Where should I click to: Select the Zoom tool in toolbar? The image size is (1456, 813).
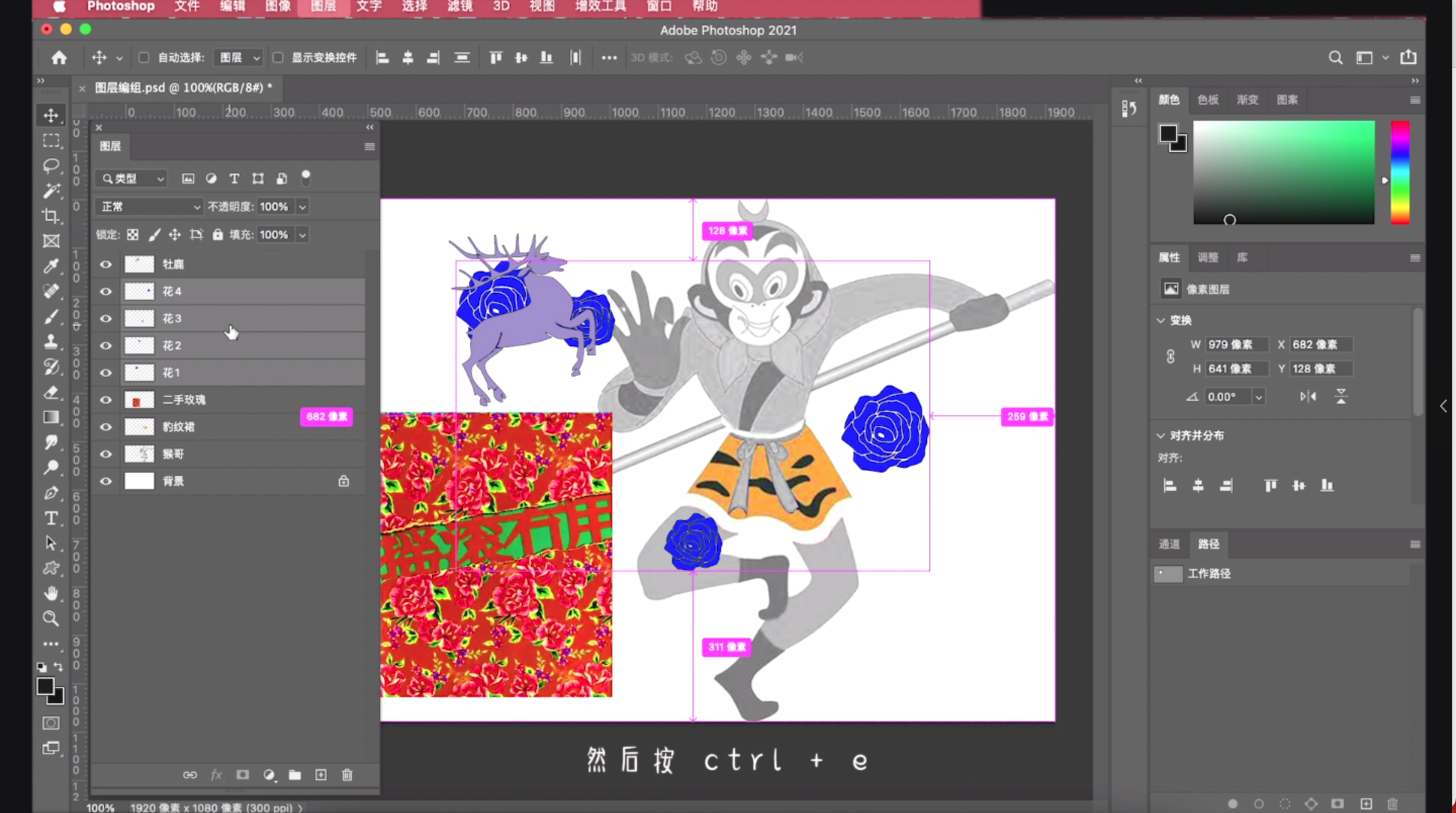click(51, 618)
